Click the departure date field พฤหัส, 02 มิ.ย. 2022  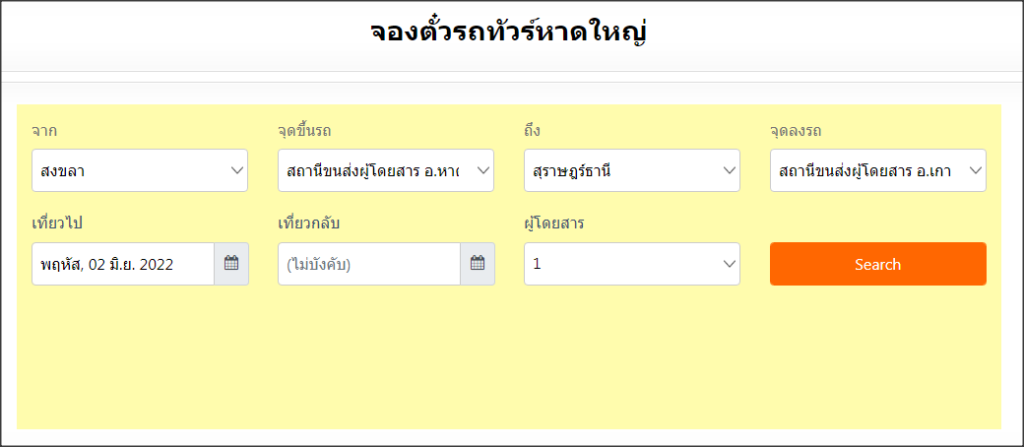122,264
